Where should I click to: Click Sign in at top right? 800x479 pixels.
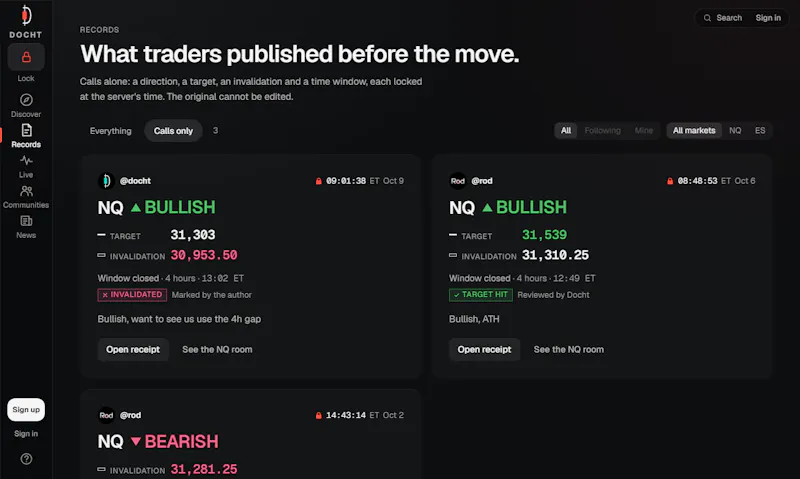click(768, 18)
